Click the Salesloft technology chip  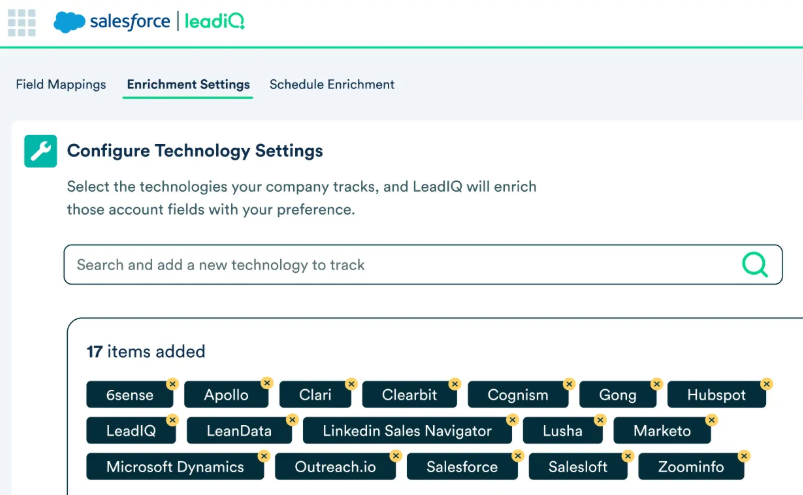(578, 466)
